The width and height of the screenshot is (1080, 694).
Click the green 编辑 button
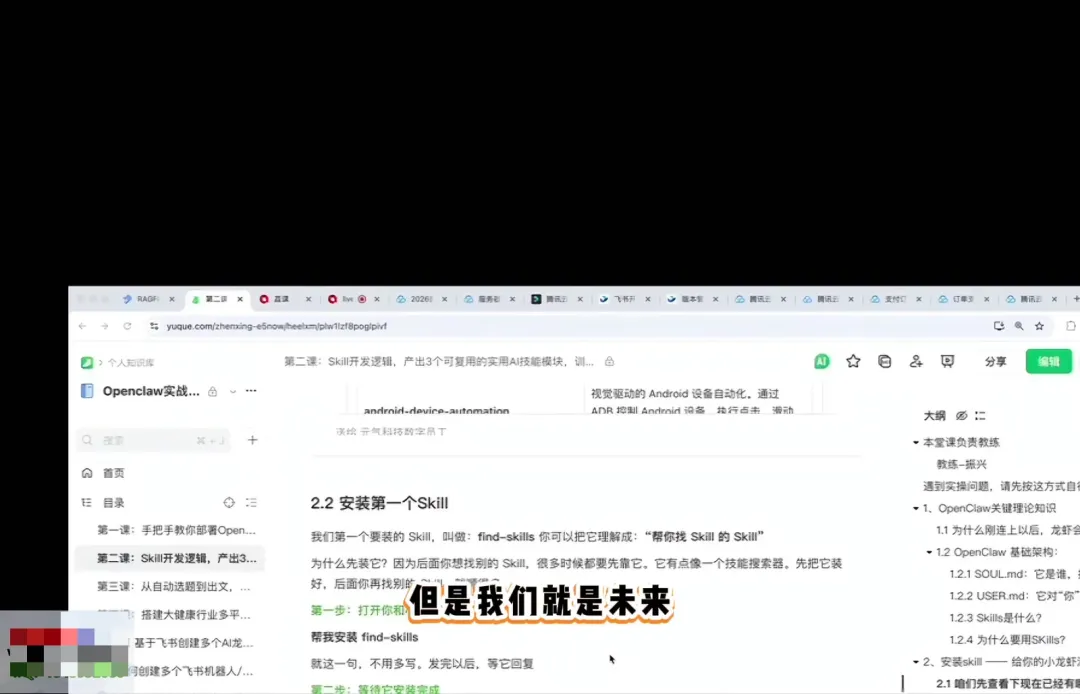[x=1049, y=361]
